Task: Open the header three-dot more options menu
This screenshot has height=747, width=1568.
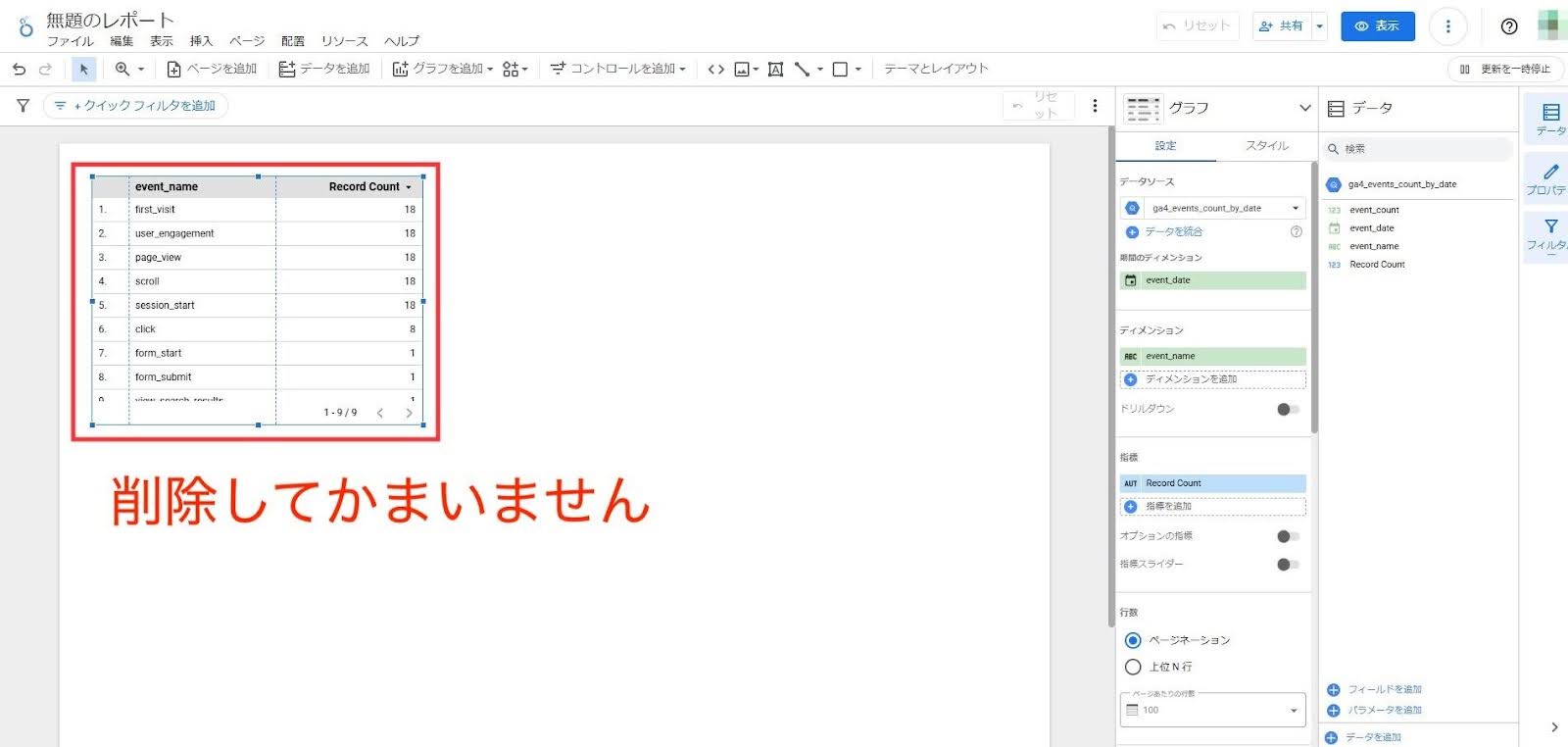Action: 1447,26
